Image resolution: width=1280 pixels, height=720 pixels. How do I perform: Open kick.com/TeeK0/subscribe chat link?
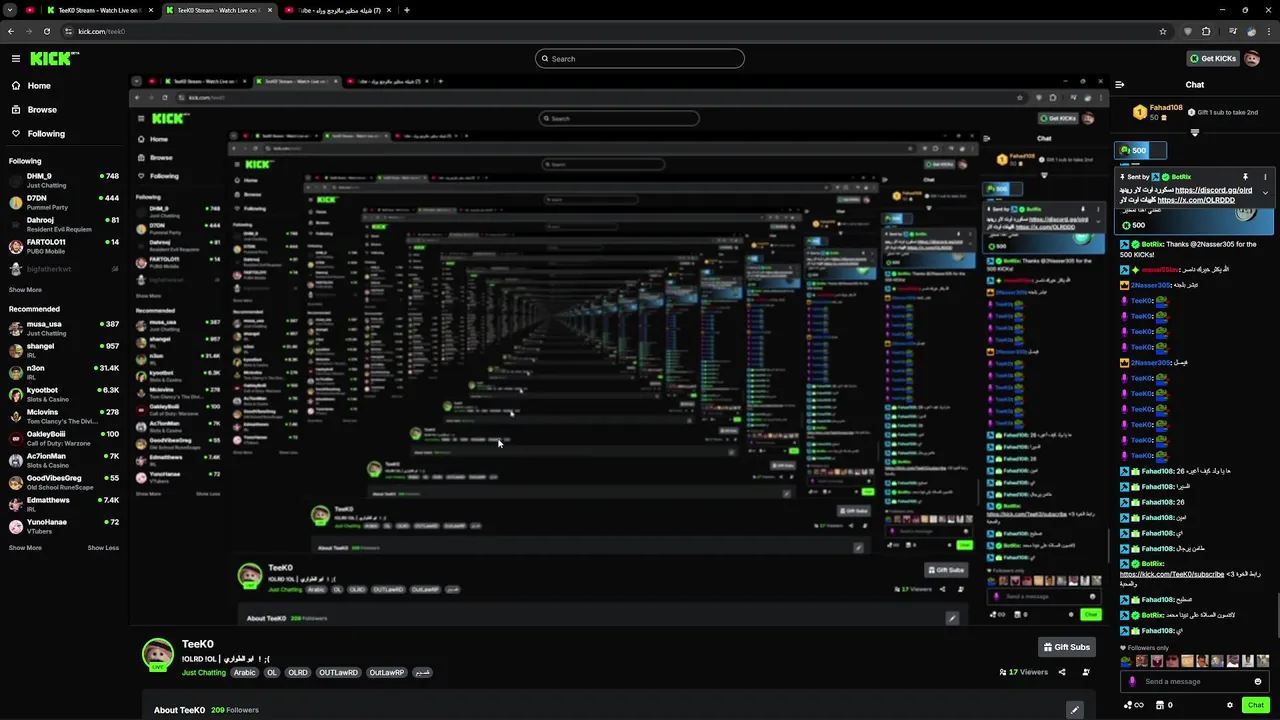pyautogui.click(x=1172, y=574)
